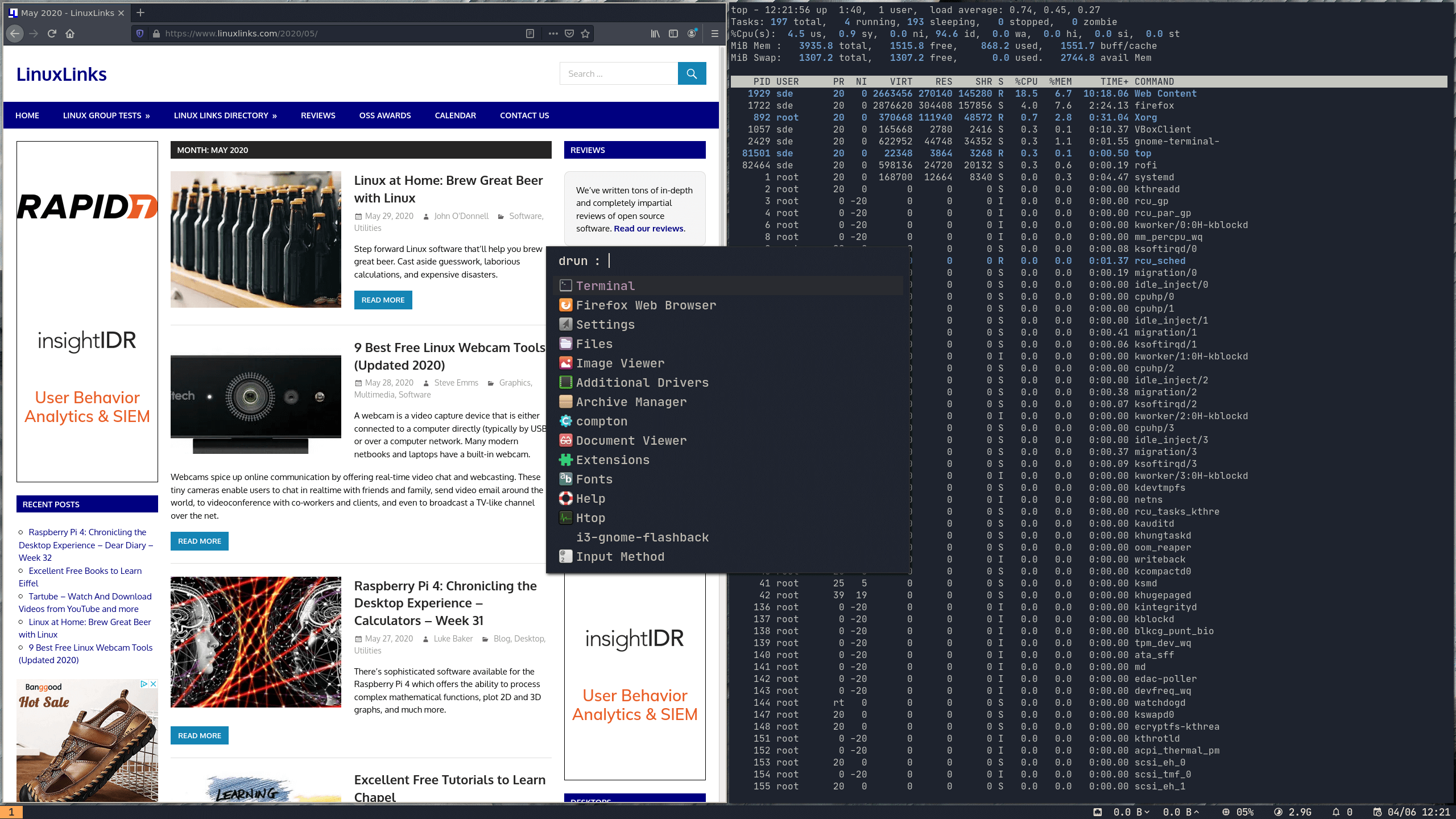Open the Home nav item
Image resolution: width=1456 pixels, height=819 pixels.
coord(27,115)
